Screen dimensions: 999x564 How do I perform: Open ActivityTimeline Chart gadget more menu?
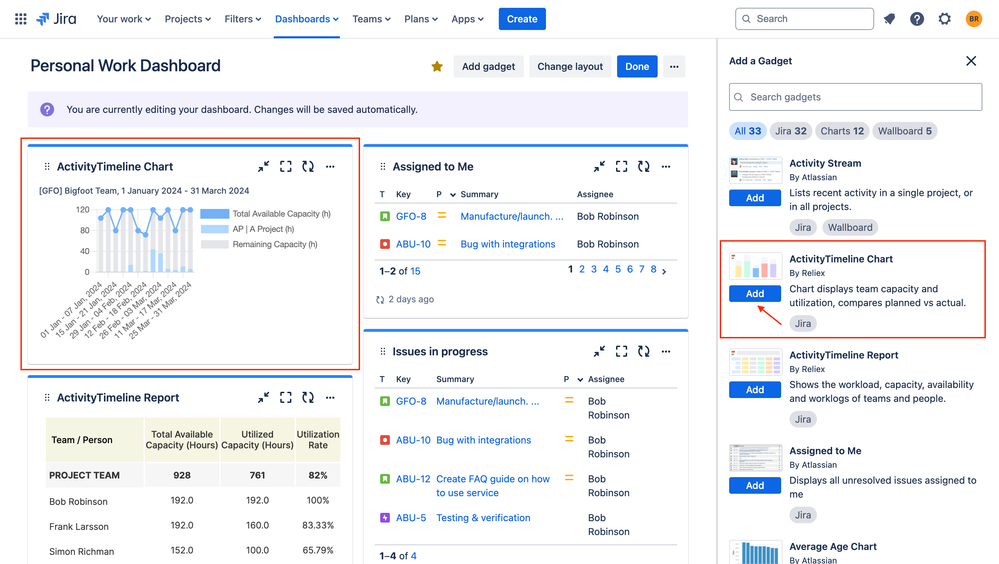330,166
